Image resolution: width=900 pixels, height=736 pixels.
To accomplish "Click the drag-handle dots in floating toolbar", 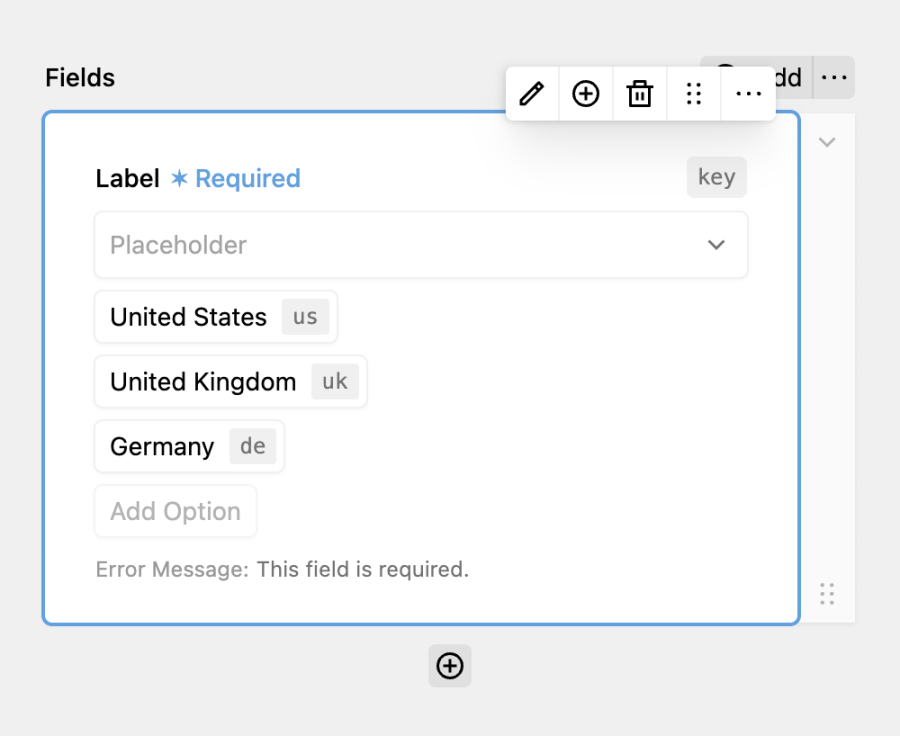I will pos(693,94).
